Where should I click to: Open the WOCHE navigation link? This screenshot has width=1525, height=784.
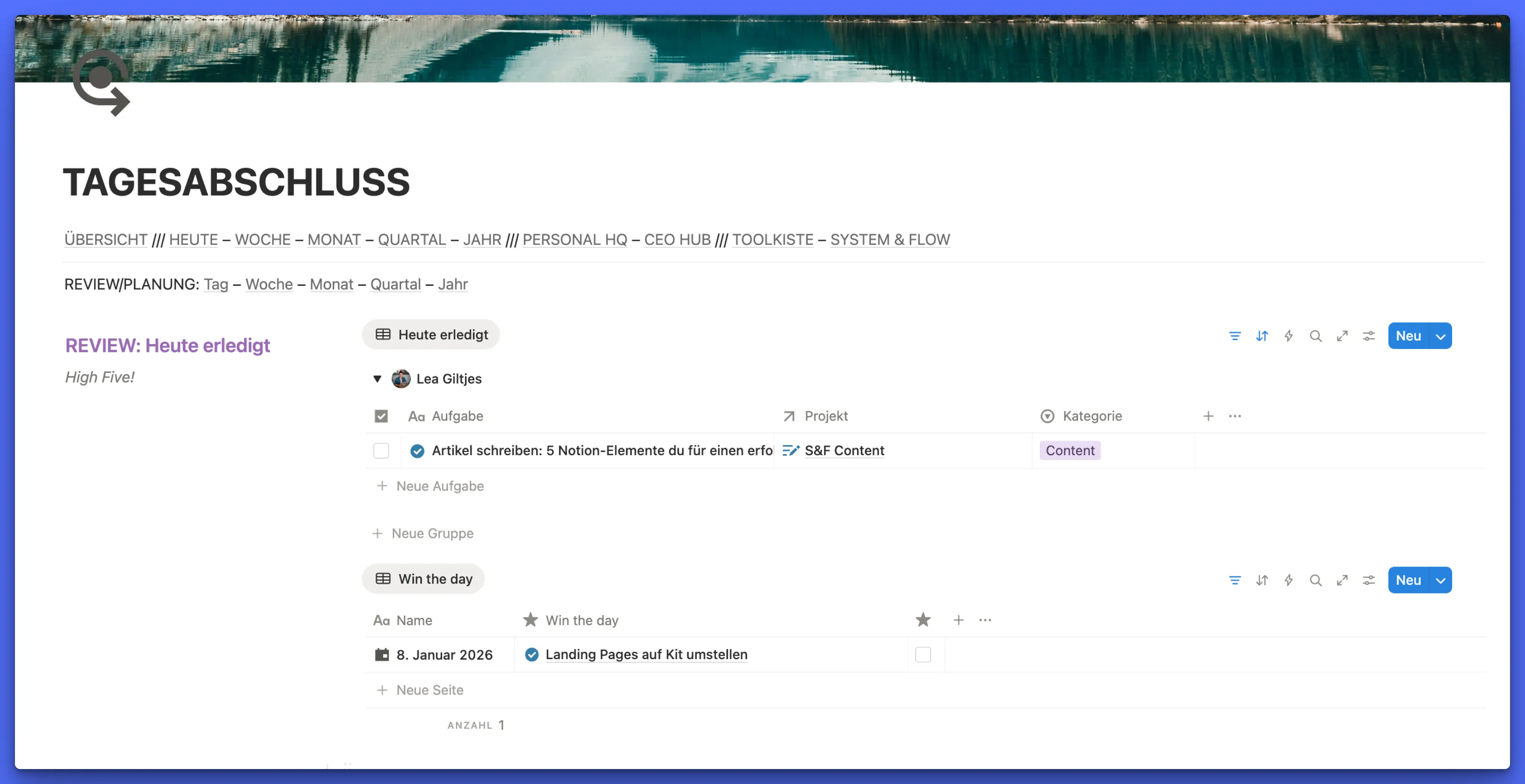point(262,240)
